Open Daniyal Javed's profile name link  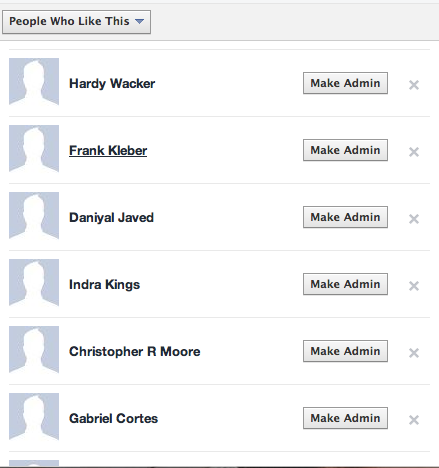tap(111, 218)
